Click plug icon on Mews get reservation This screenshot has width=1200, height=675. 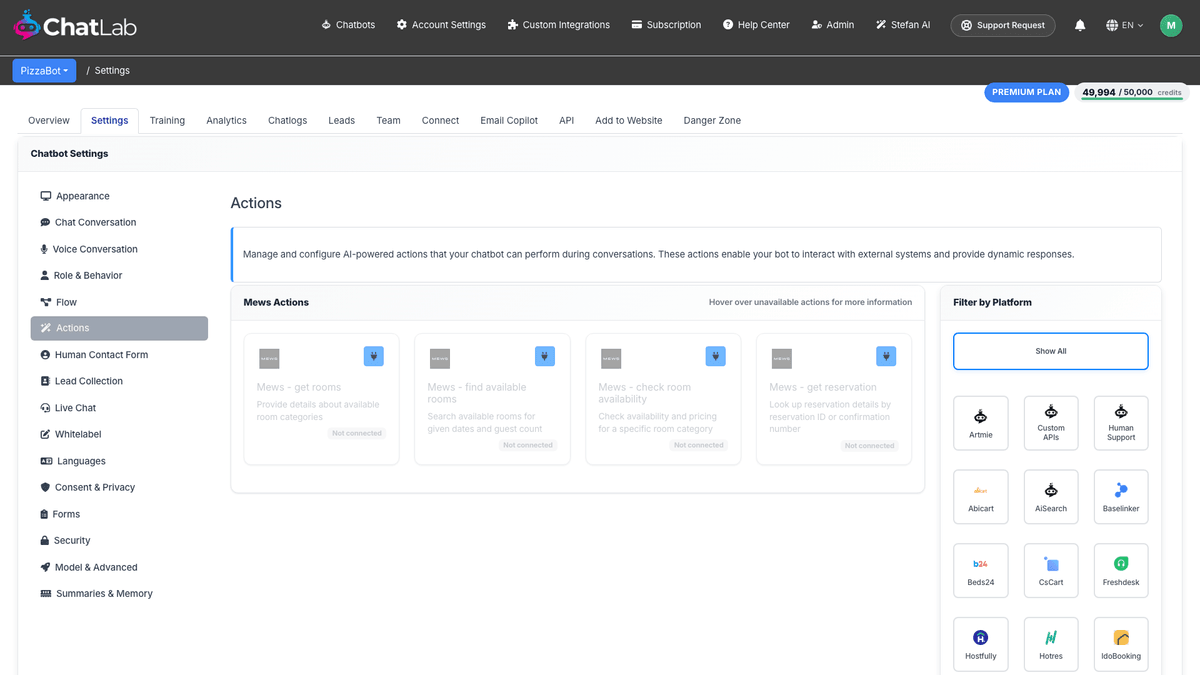[886, 356]
